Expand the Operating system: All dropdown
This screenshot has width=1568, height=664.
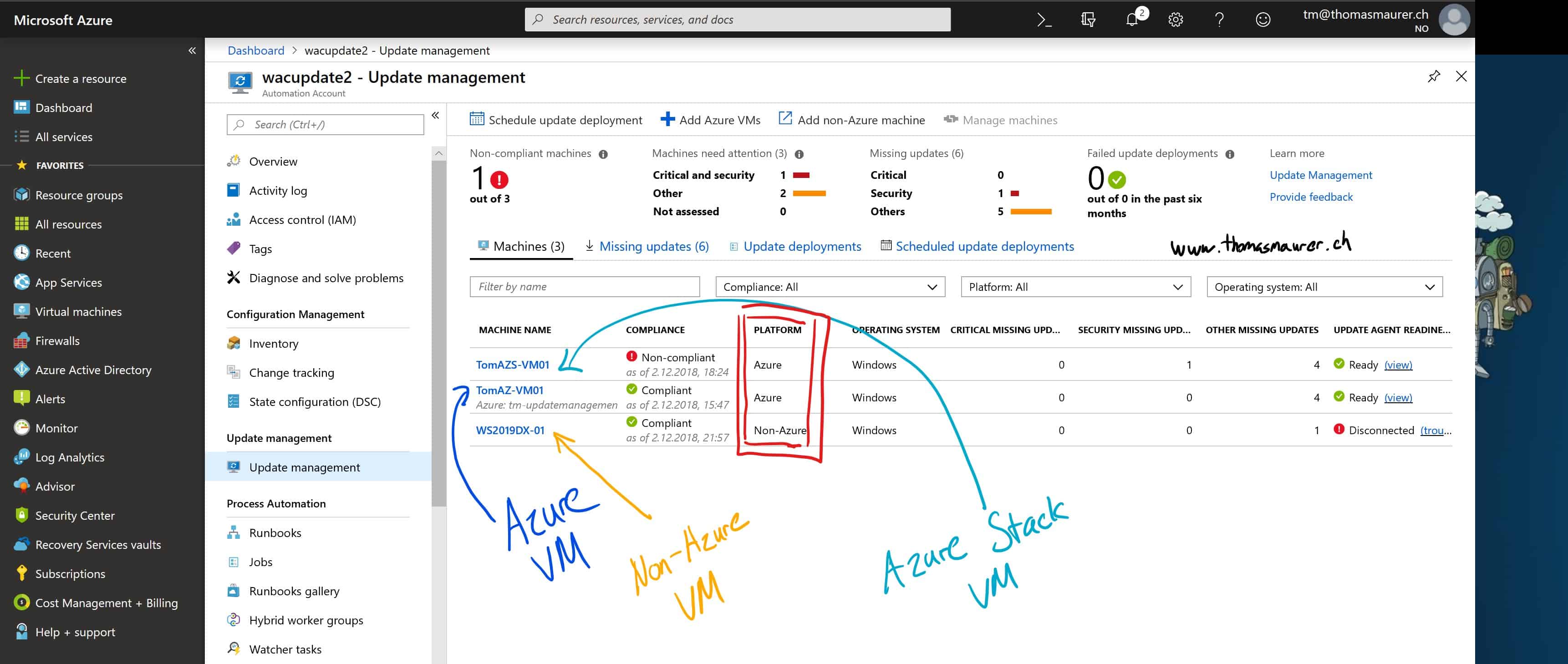[1324, 287]
